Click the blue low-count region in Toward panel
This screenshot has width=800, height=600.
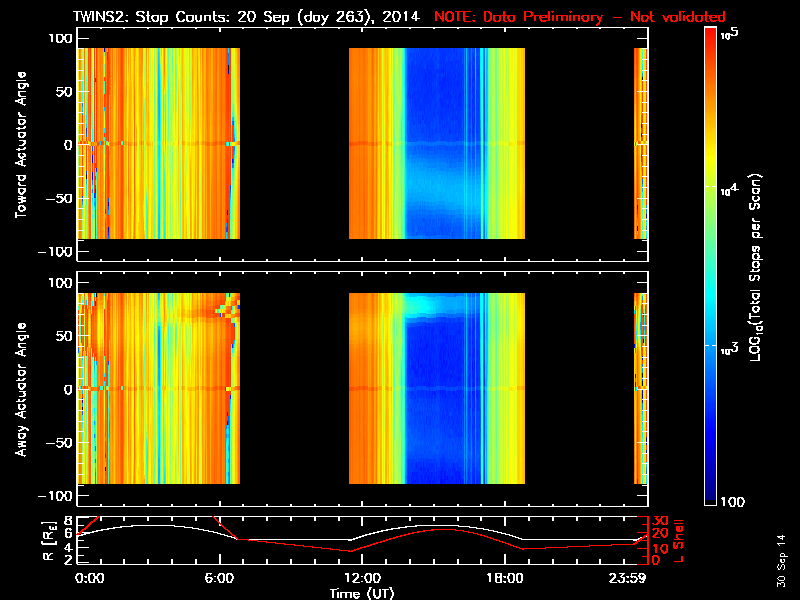point(443,143)
